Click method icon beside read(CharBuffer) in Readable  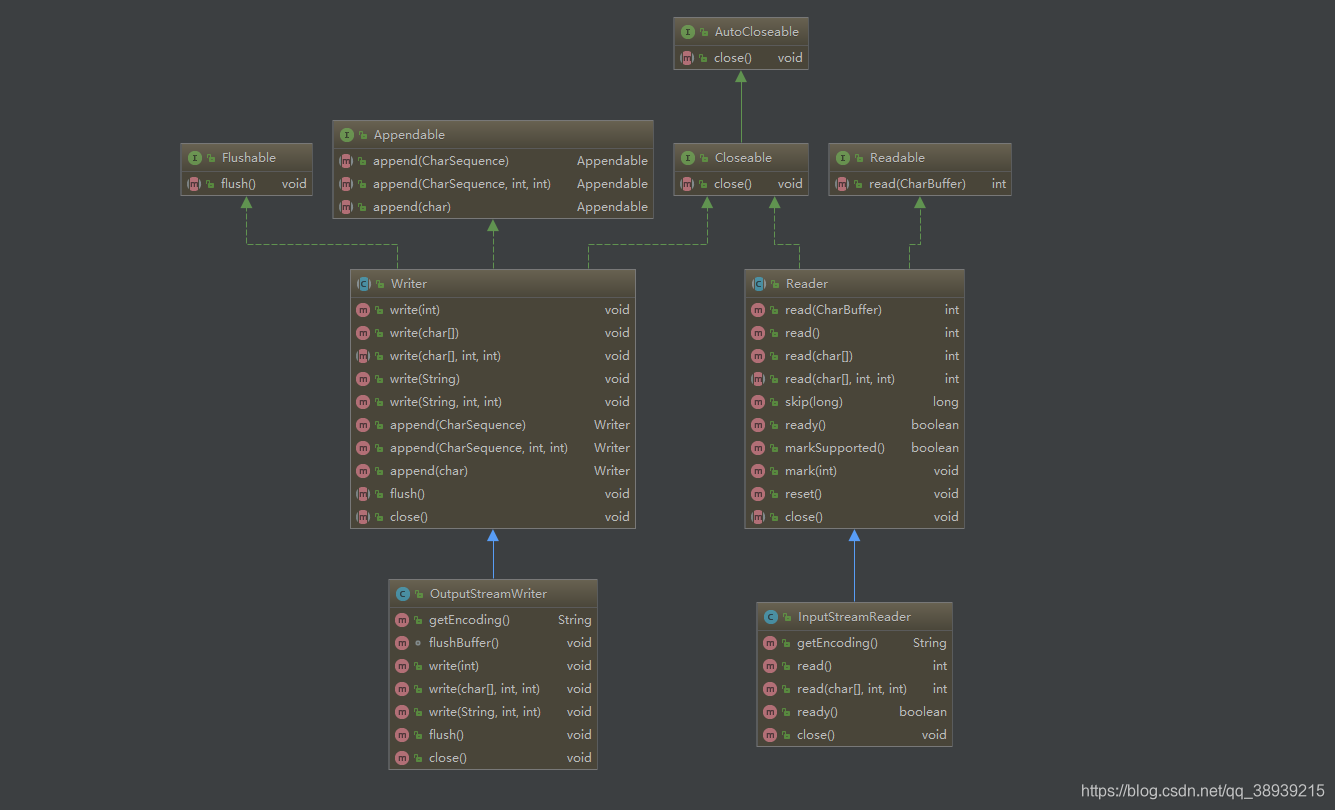point(842,184)
